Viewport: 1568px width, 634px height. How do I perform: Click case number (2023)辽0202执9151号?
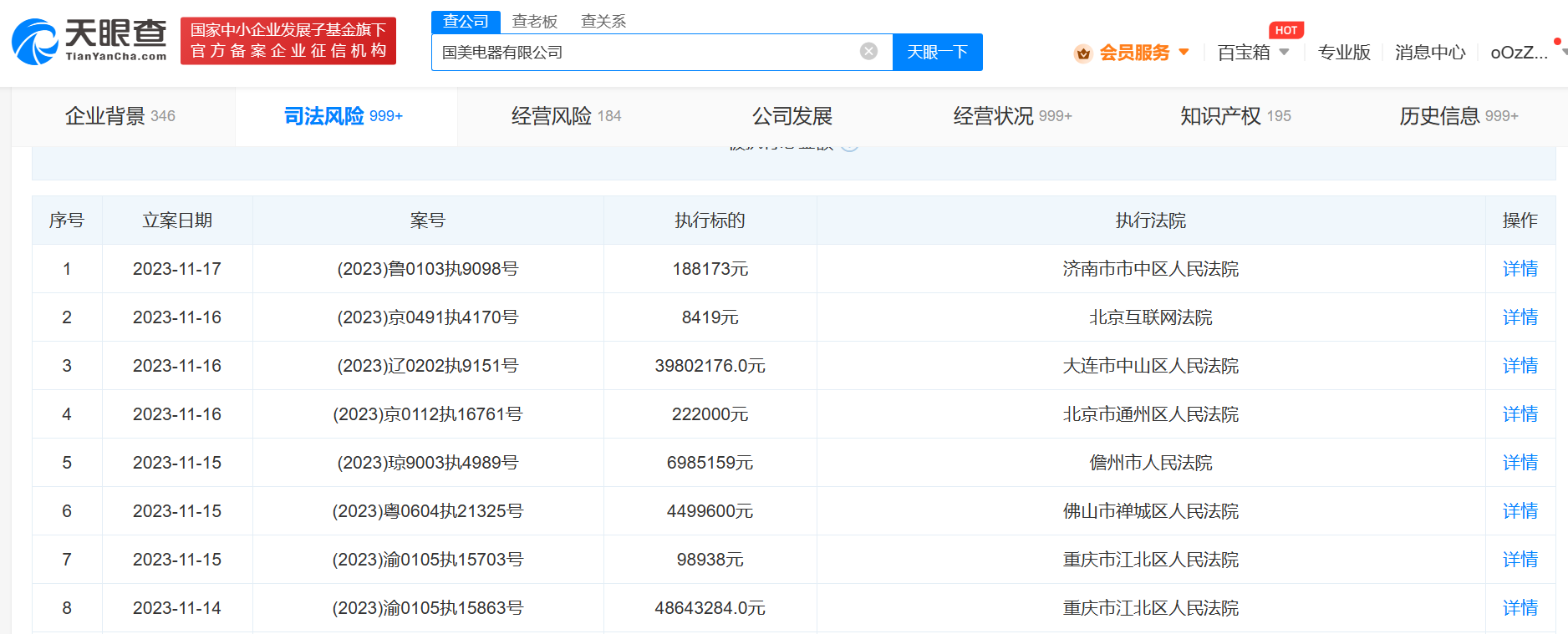428,366
